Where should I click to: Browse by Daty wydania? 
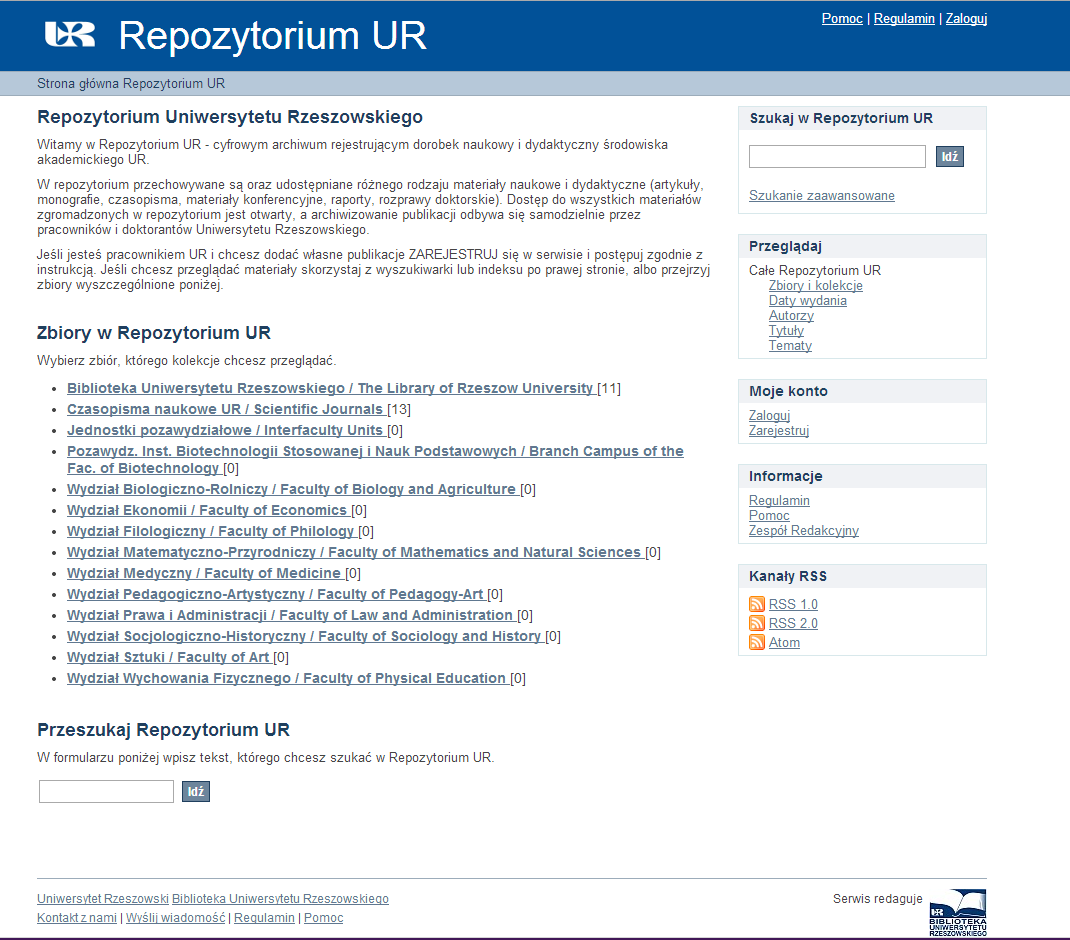point(807,300)
